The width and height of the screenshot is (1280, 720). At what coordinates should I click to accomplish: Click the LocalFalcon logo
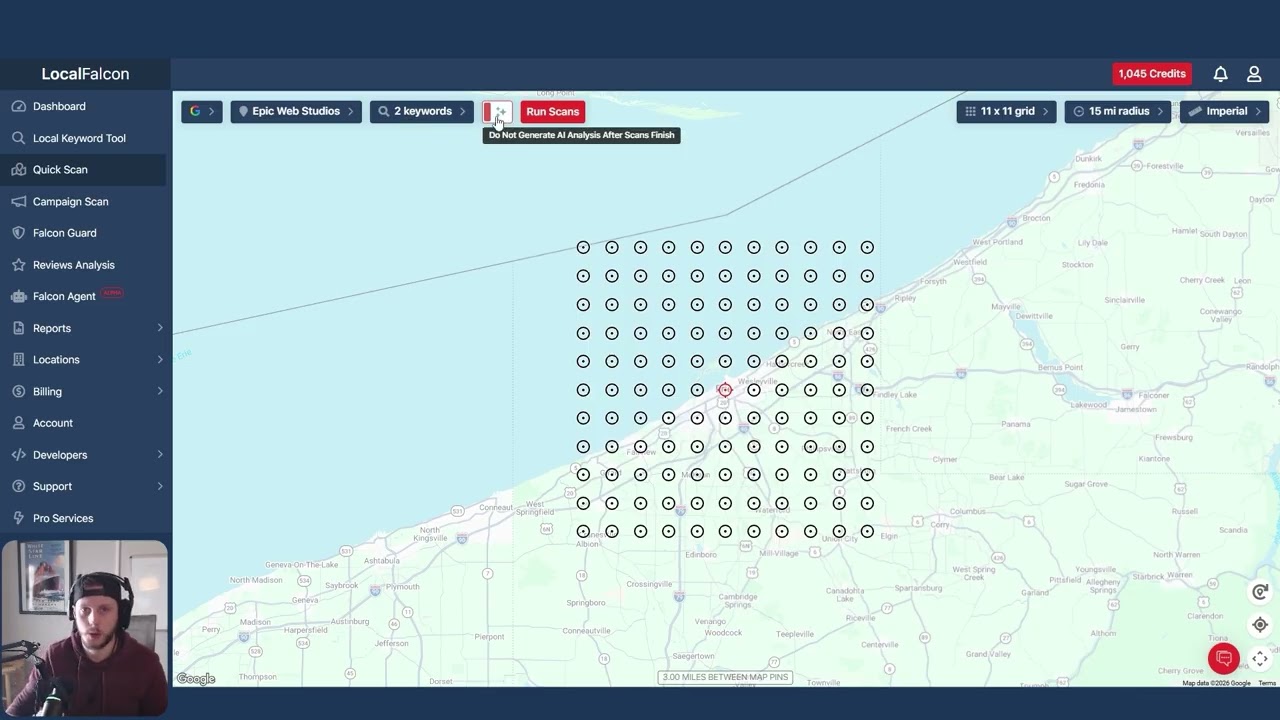(85, 74)
